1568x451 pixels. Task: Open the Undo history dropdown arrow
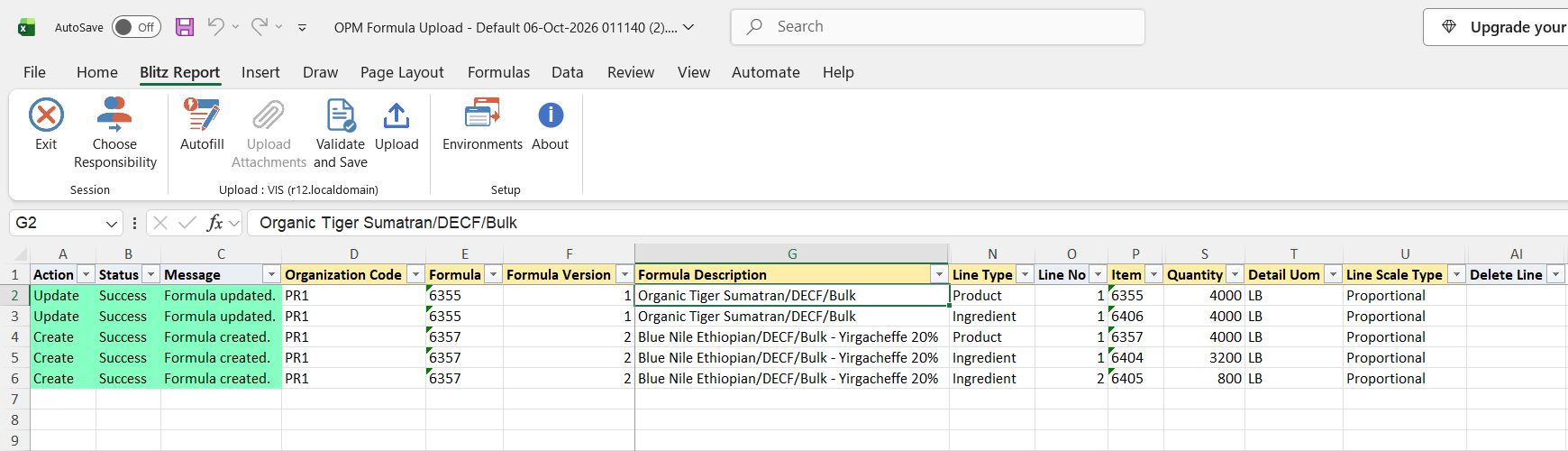click(x=236, y=27)
